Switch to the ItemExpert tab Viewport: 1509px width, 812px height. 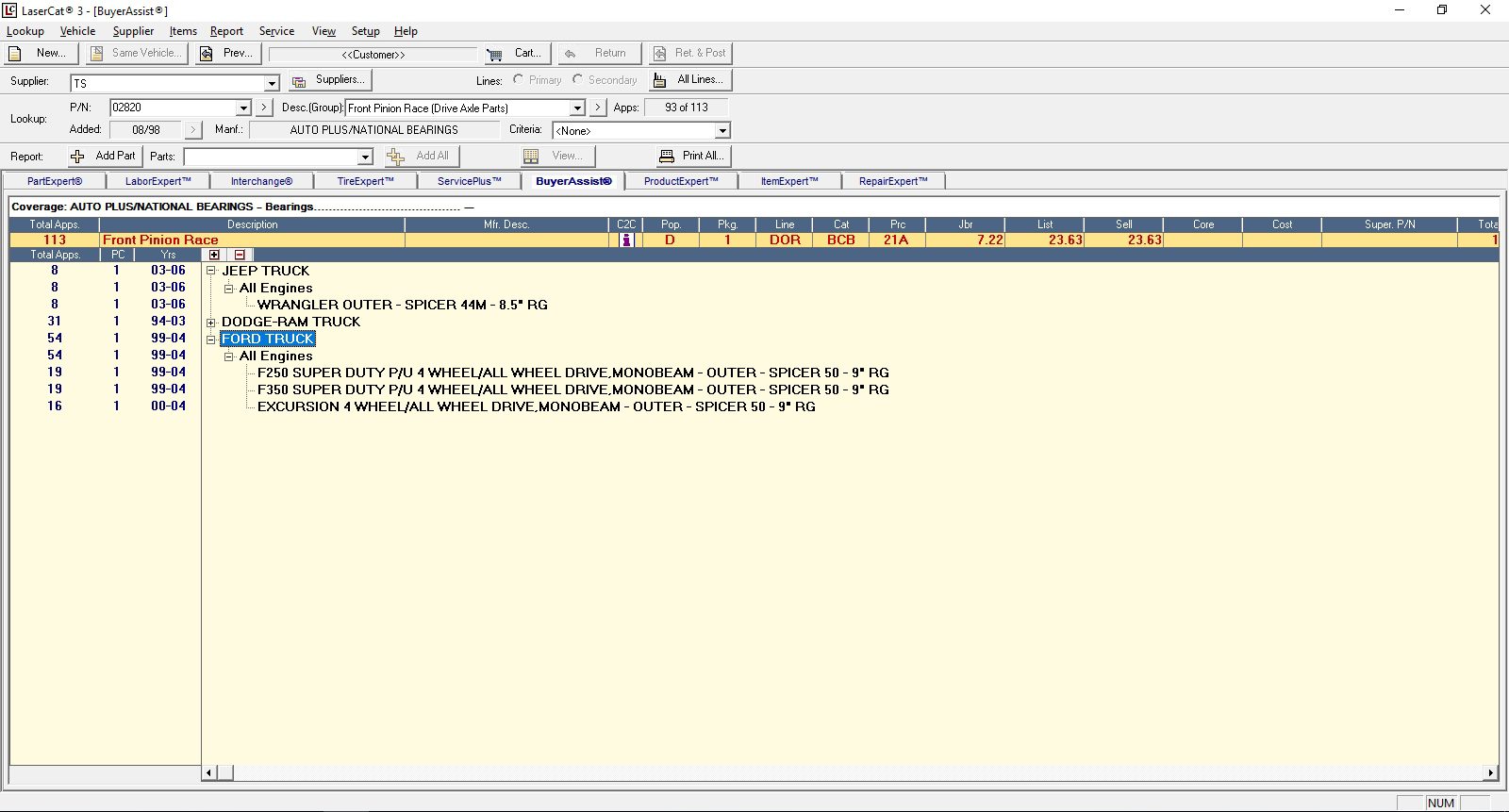pyautogui.click(x=789, y=181)
